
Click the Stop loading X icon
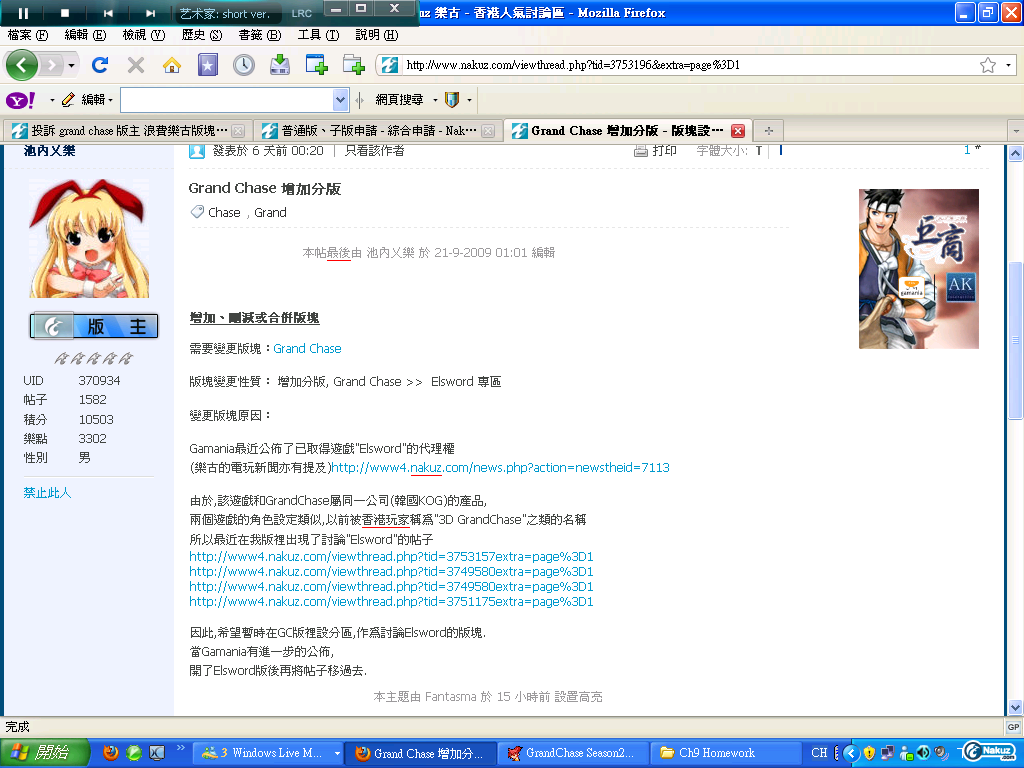click(x=136, y=65)
